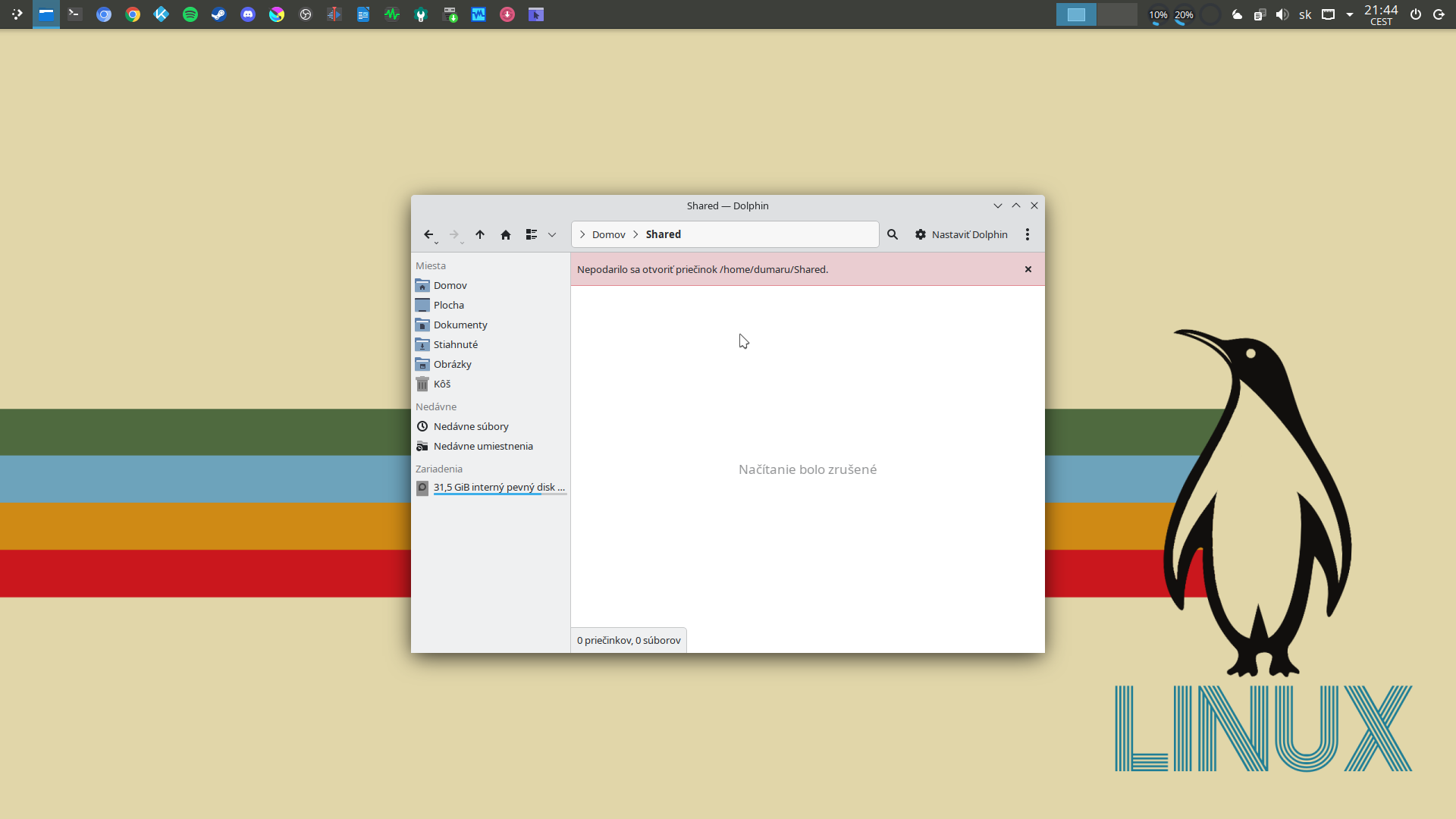Navigate up to the parent folder

click(x=480, y=235)
